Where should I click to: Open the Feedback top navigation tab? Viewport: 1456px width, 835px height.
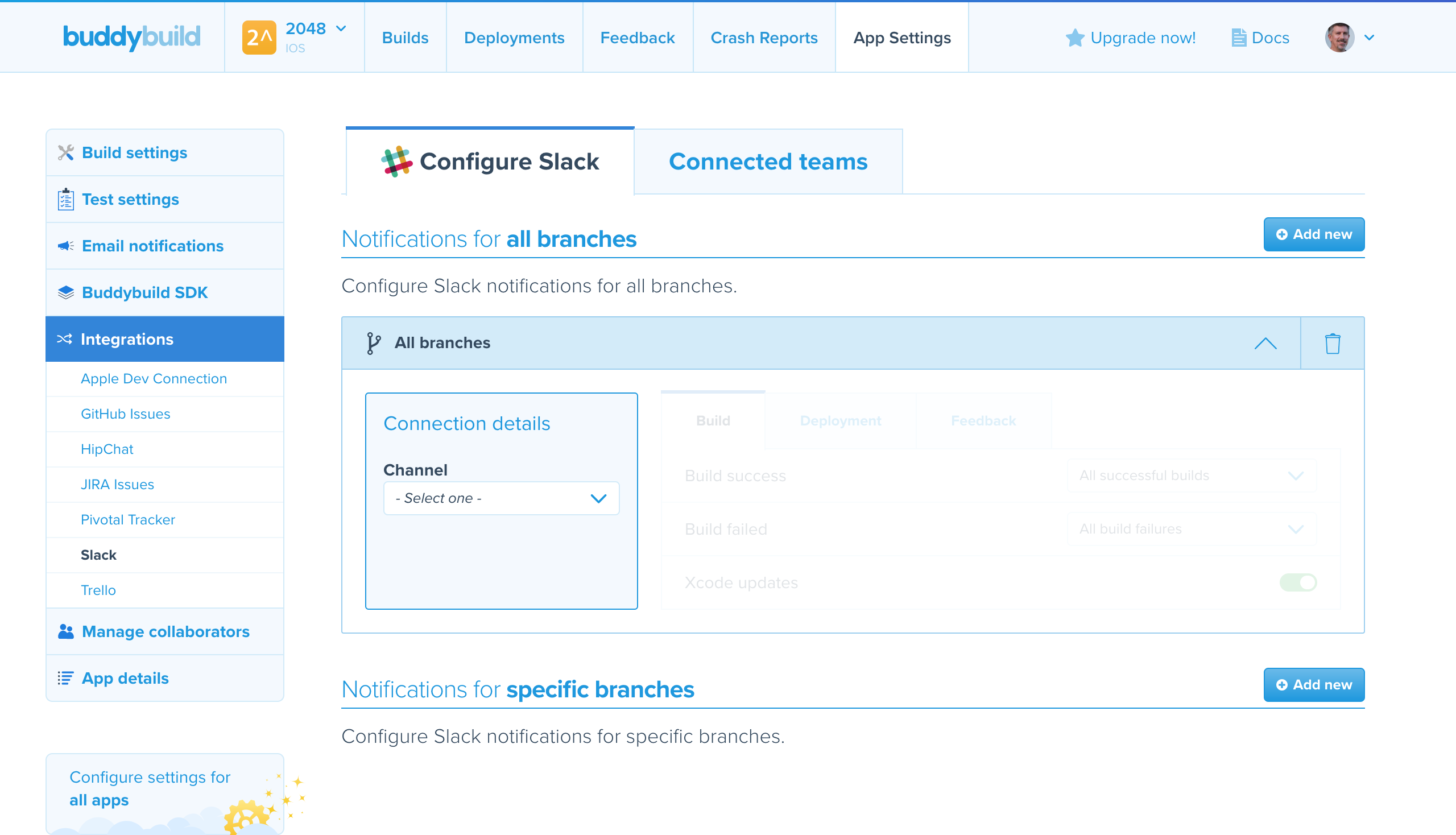click(637, 38)
